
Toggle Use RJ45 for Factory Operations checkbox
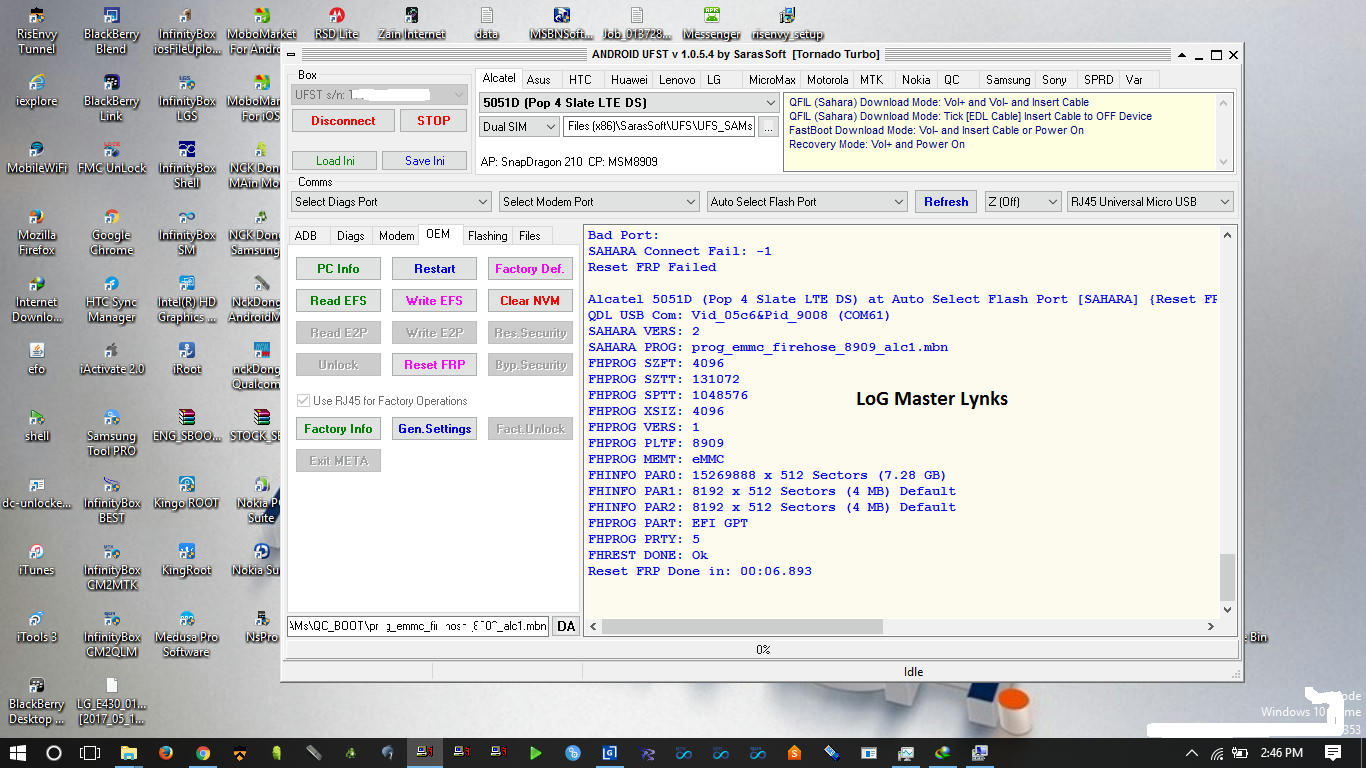click(x=304, y=401)
